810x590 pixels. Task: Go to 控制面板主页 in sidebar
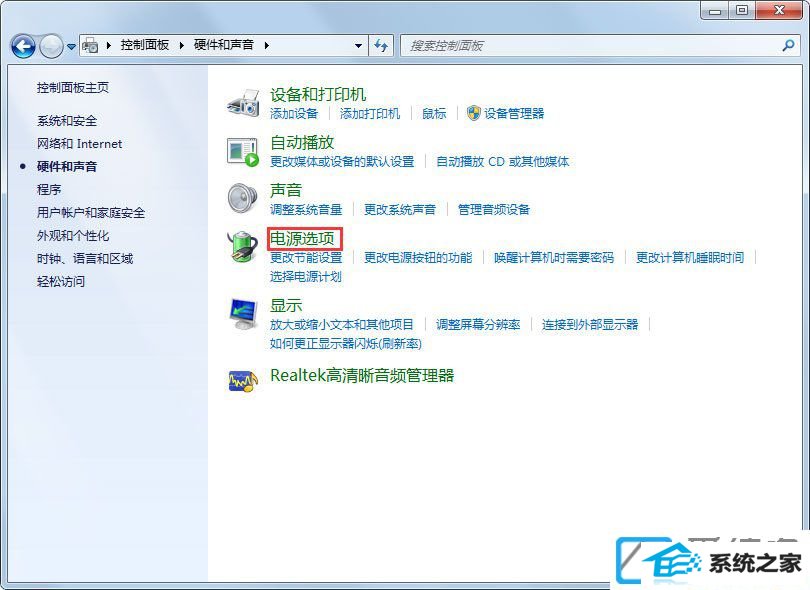click(x=73, y=88)
